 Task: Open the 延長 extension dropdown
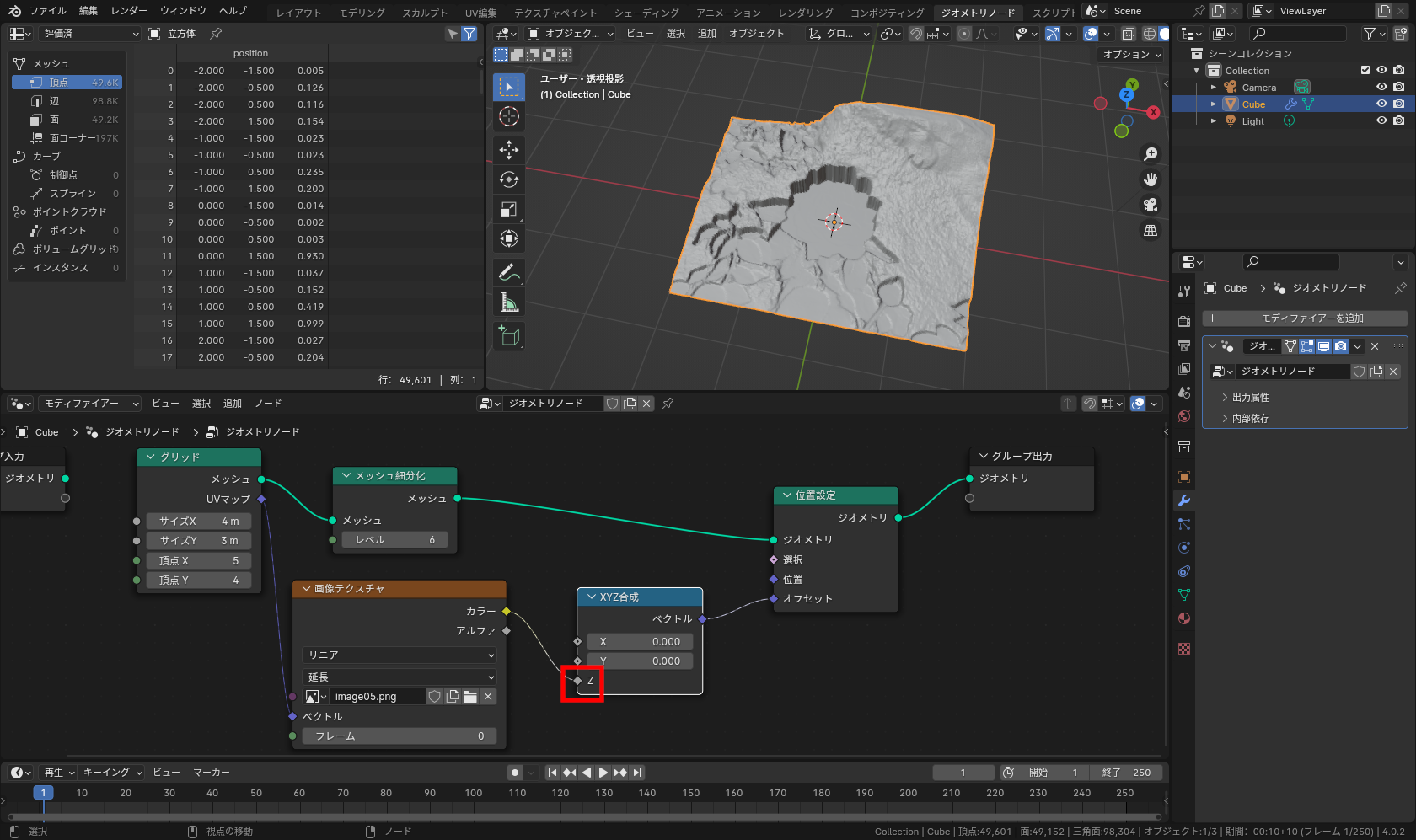point(399,677)
